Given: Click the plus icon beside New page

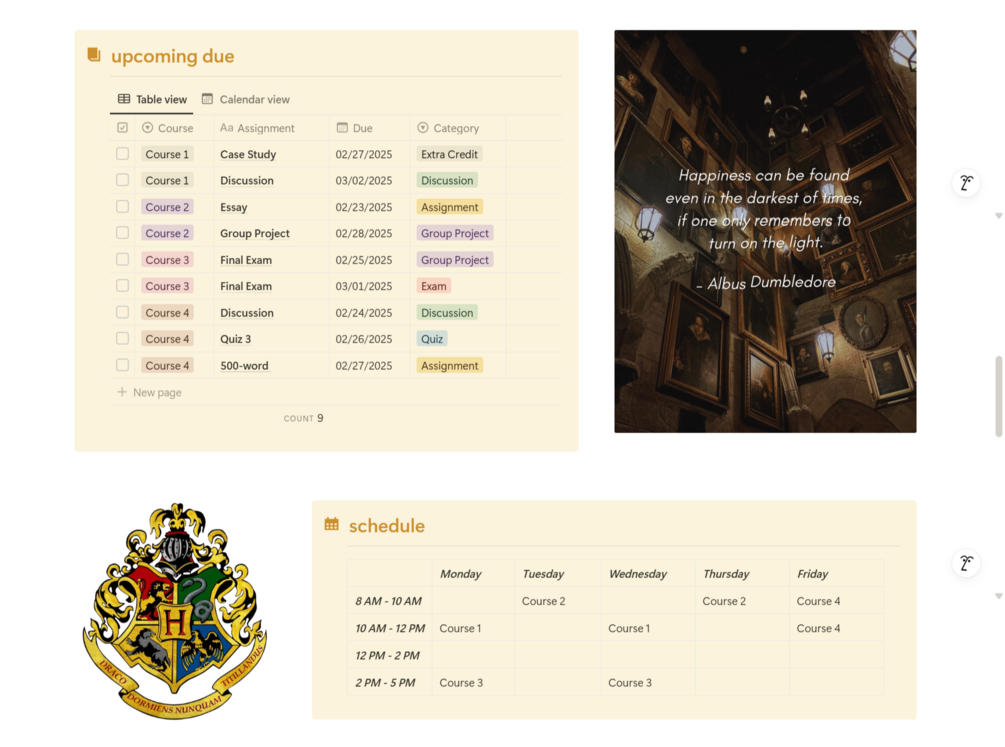Looking at the screenshot, I should [122, 392].
